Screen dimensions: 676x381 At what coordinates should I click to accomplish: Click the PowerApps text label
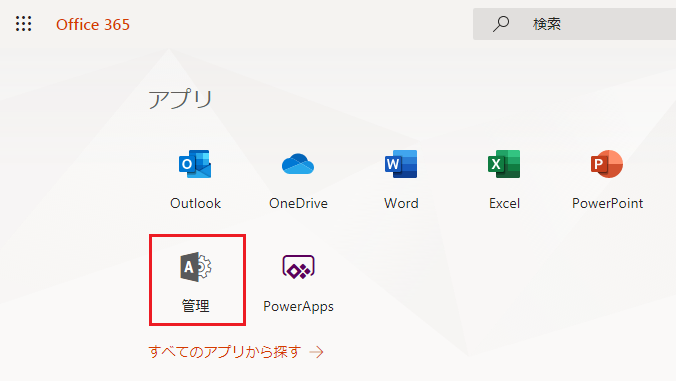pyautogui.click(x=298, y=306)
